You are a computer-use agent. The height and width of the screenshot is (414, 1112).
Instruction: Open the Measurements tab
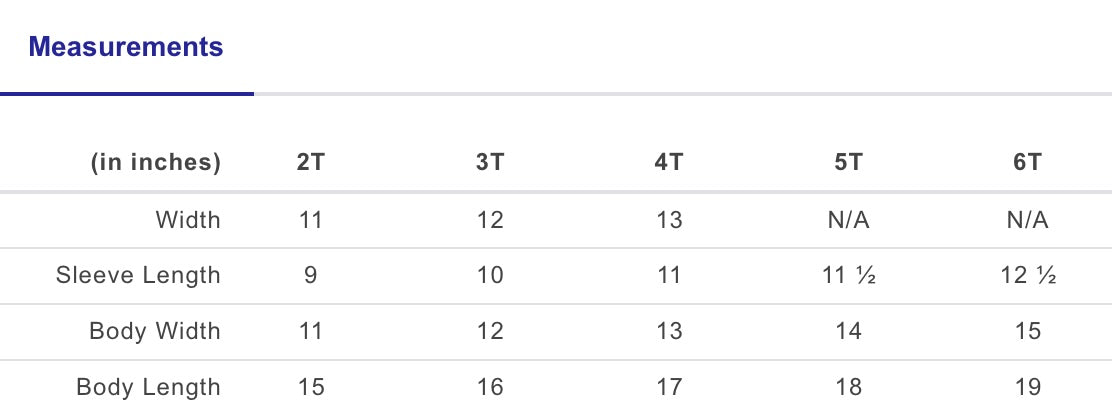[126, 47]
